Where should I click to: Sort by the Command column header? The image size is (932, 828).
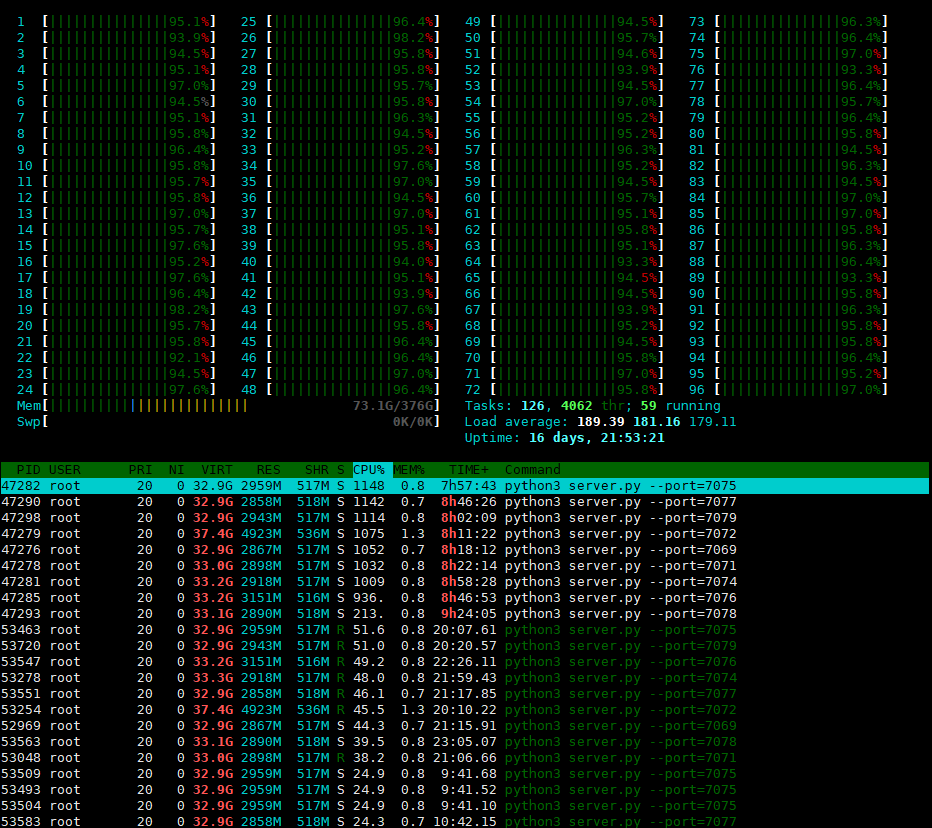[532, 469]
